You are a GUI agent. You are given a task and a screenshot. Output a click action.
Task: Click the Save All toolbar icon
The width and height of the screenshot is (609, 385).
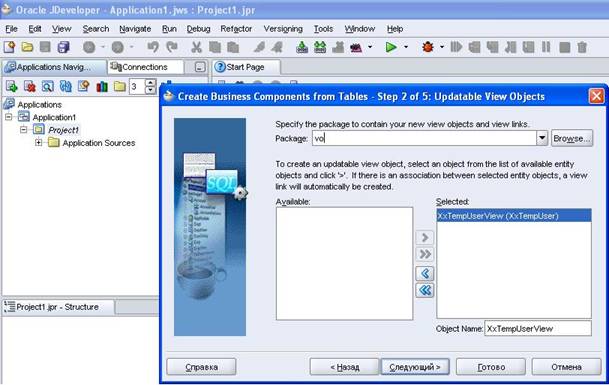tap(63, 47)
